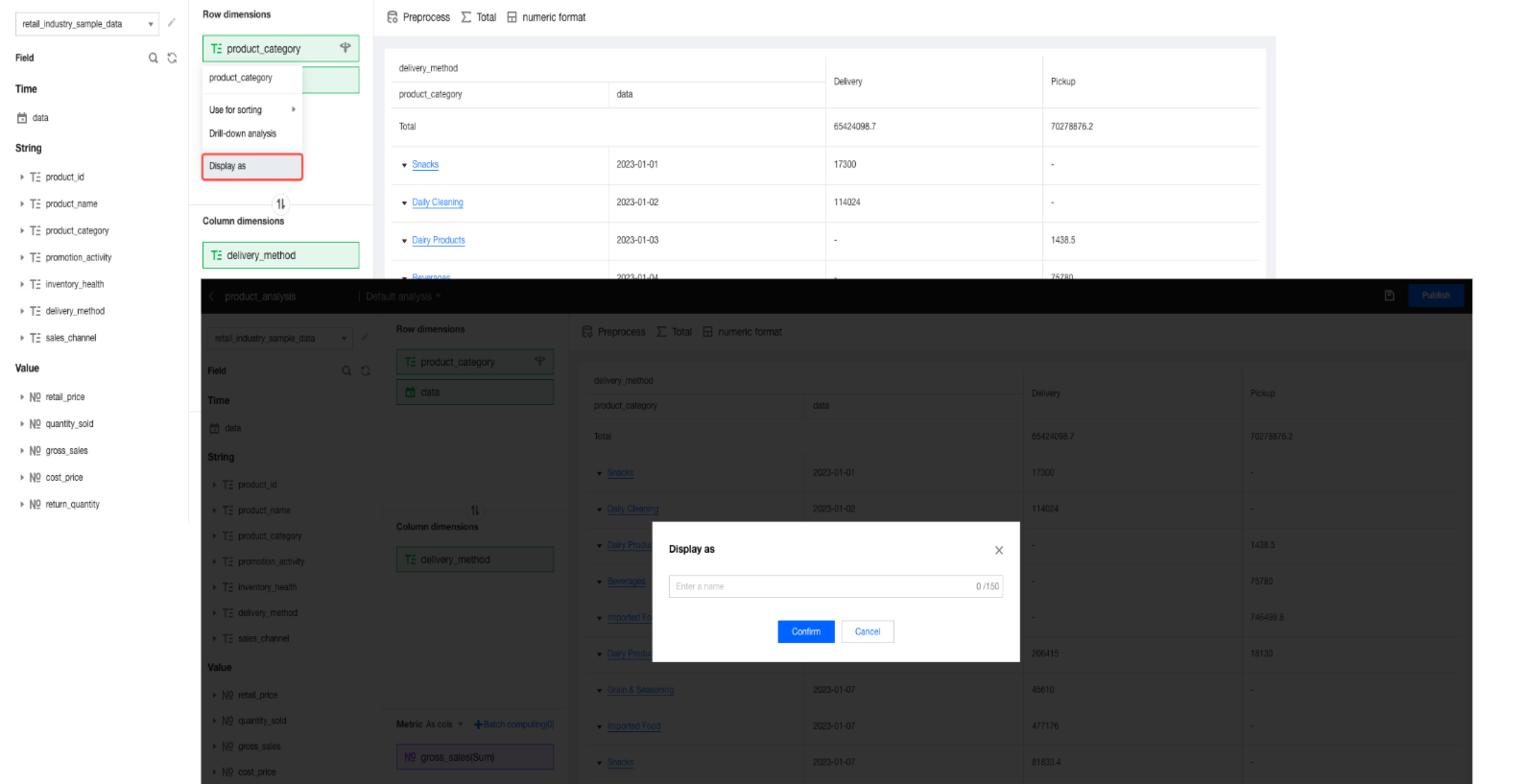Click numeric format icon in dimmed lower toolbar

708,332
